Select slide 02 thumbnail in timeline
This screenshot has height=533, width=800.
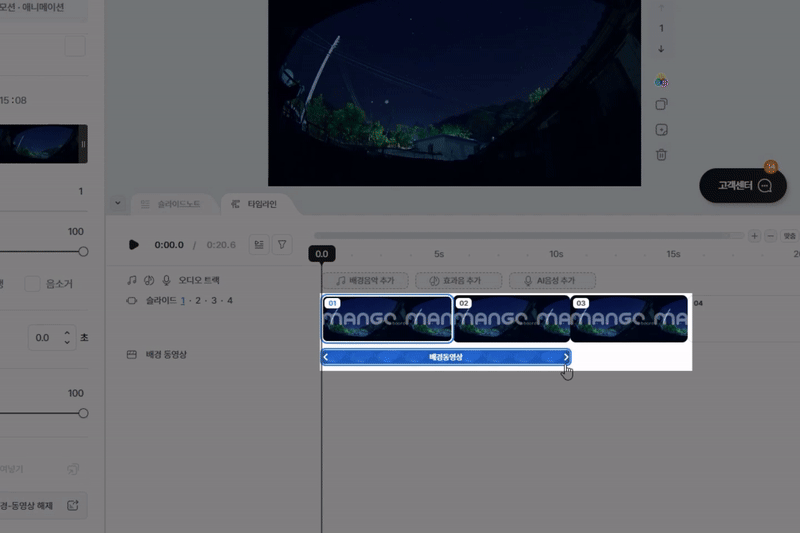(511, 319)
